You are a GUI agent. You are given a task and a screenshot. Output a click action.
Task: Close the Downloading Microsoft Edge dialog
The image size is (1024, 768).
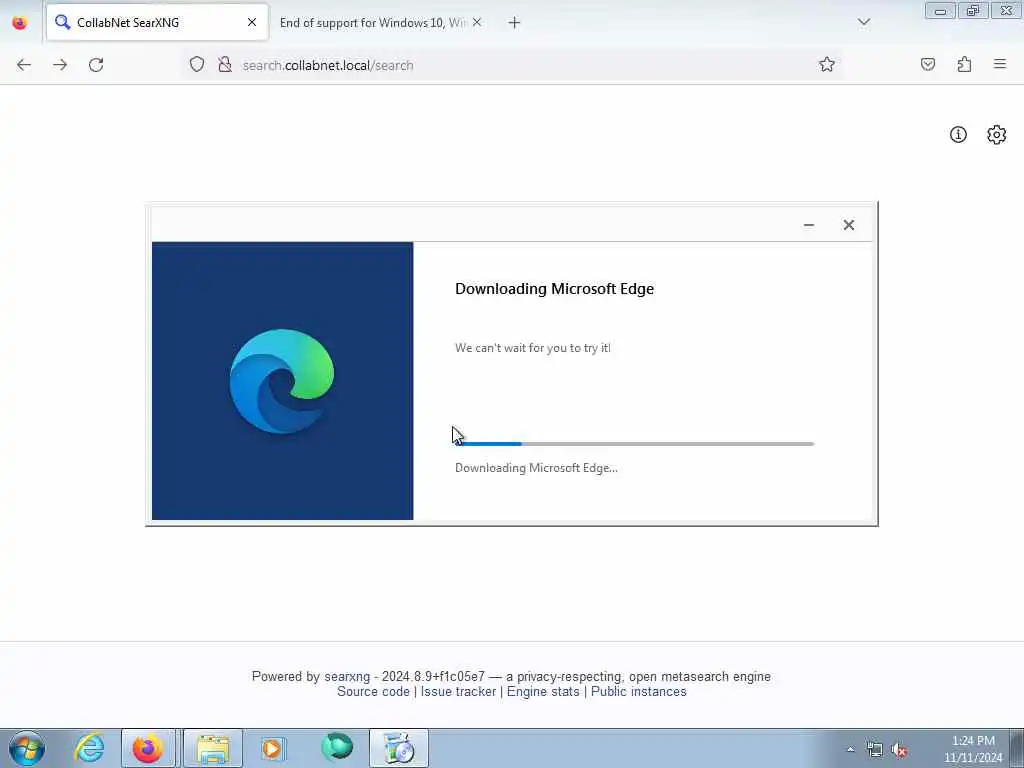coord(848,225)
